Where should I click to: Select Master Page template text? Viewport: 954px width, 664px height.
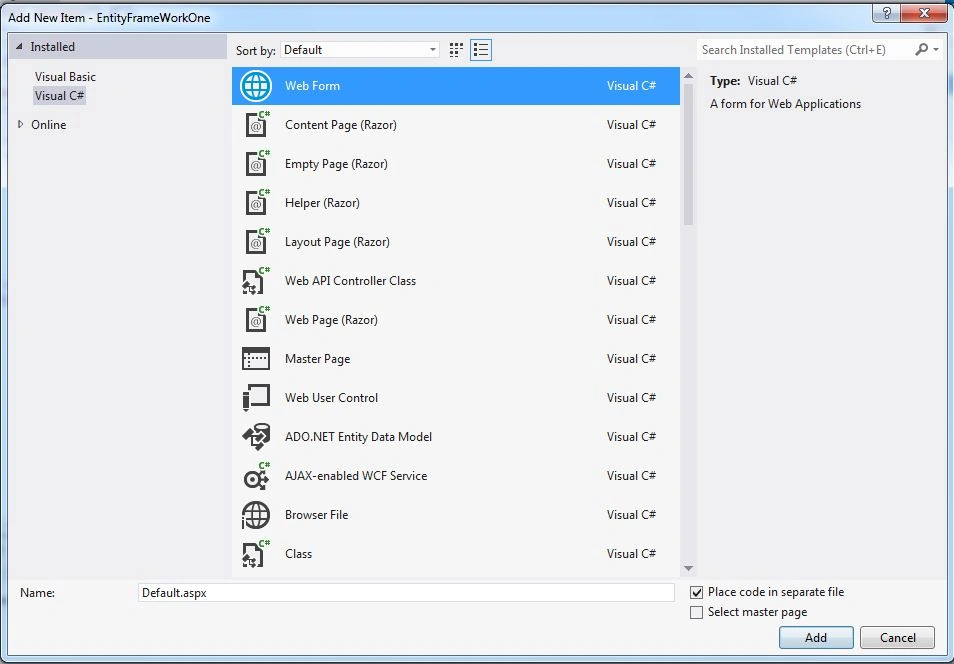pos(318,358)
